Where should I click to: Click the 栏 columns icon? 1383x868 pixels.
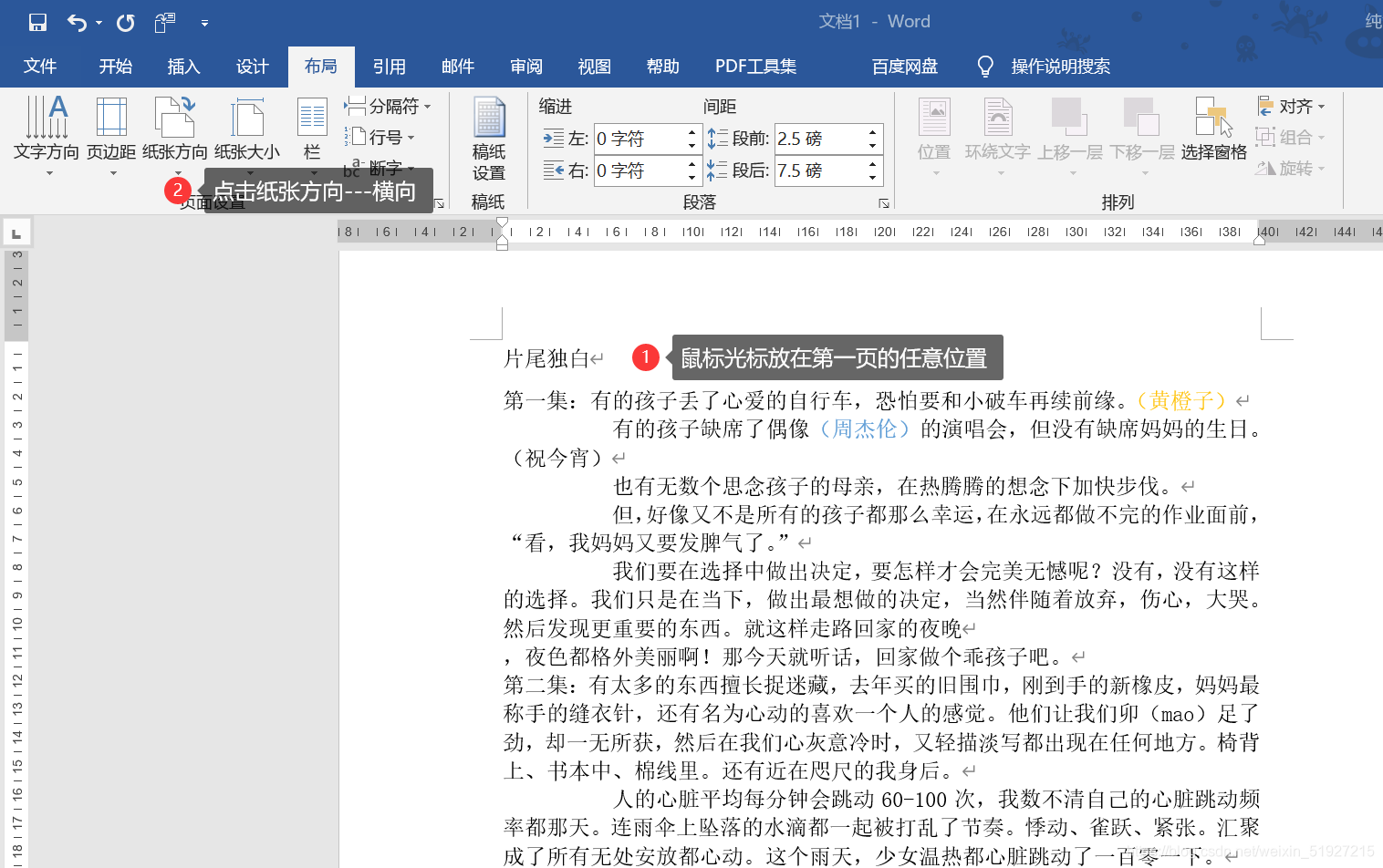point(312,118)
